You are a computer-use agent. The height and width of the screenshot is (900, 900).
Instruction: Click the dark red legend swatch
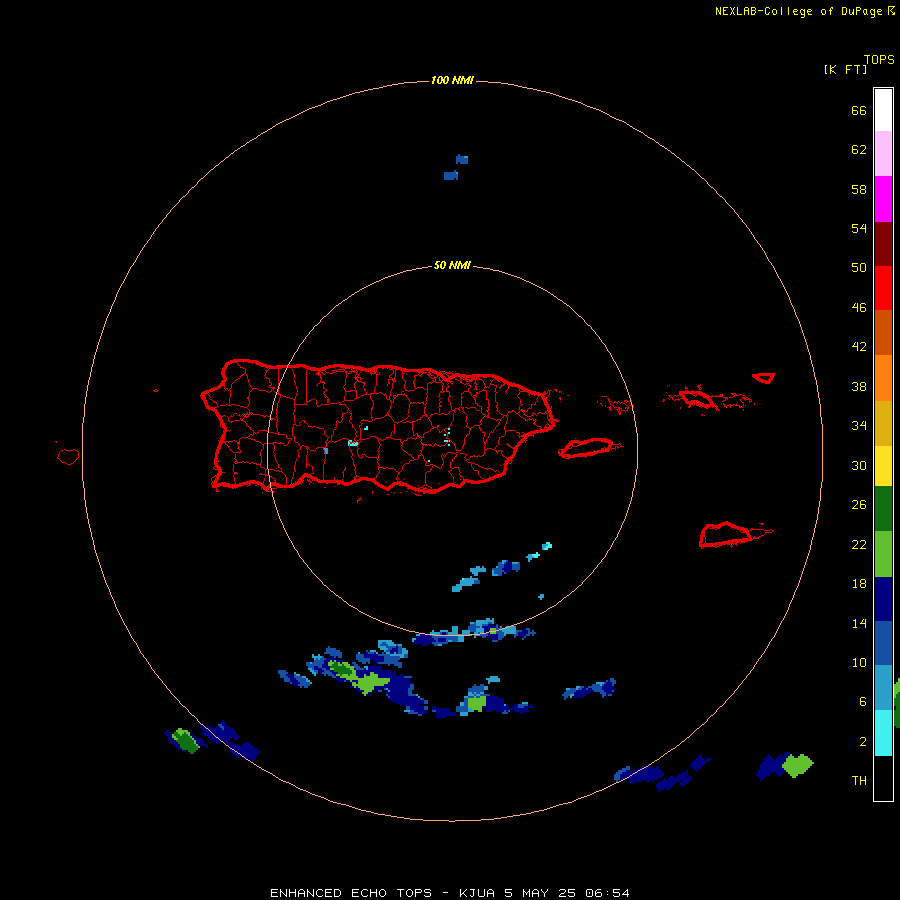(883, 244)
